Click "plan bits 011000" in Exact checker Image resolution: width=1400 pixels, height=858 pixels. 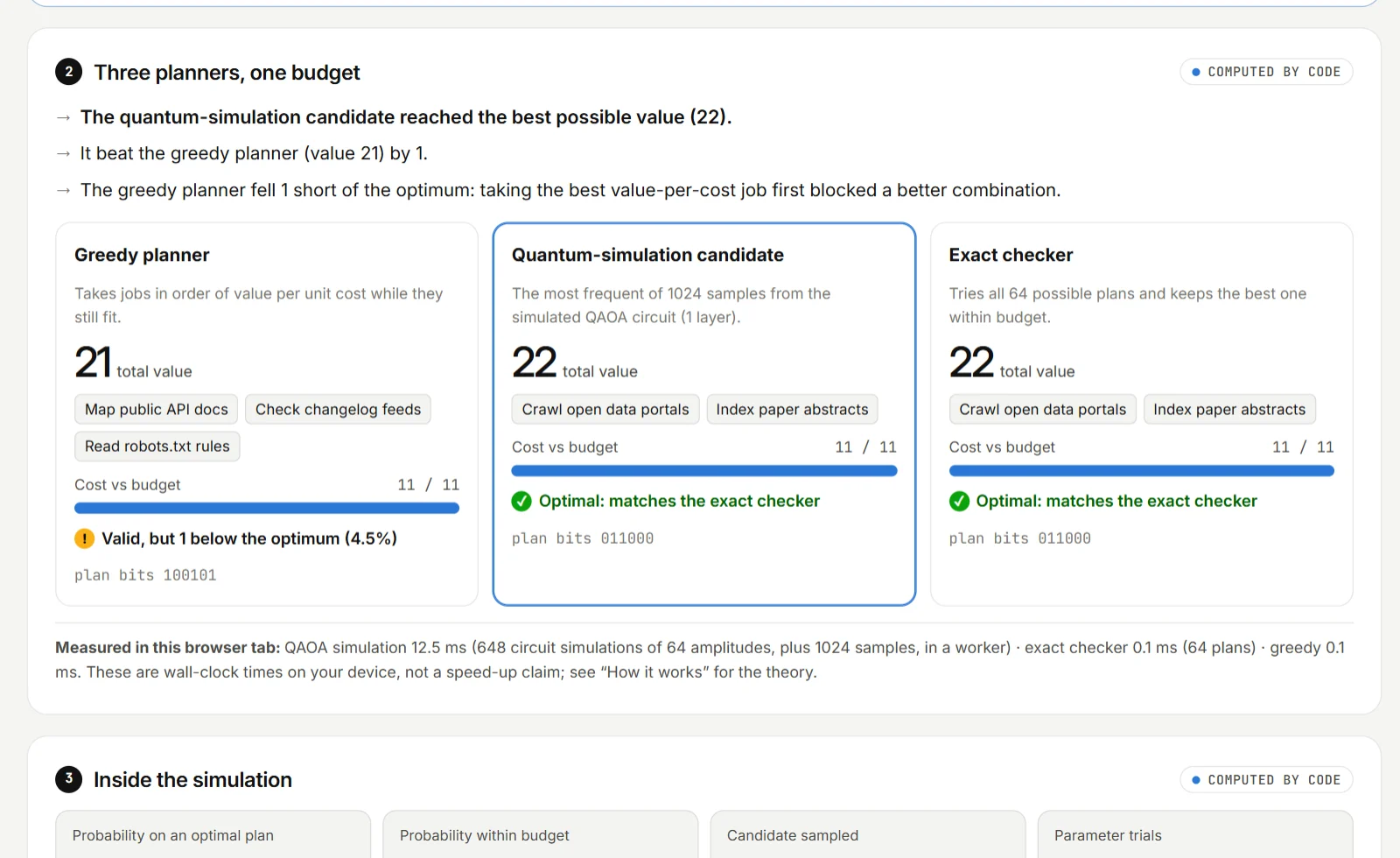click(x=1020, y=538)
